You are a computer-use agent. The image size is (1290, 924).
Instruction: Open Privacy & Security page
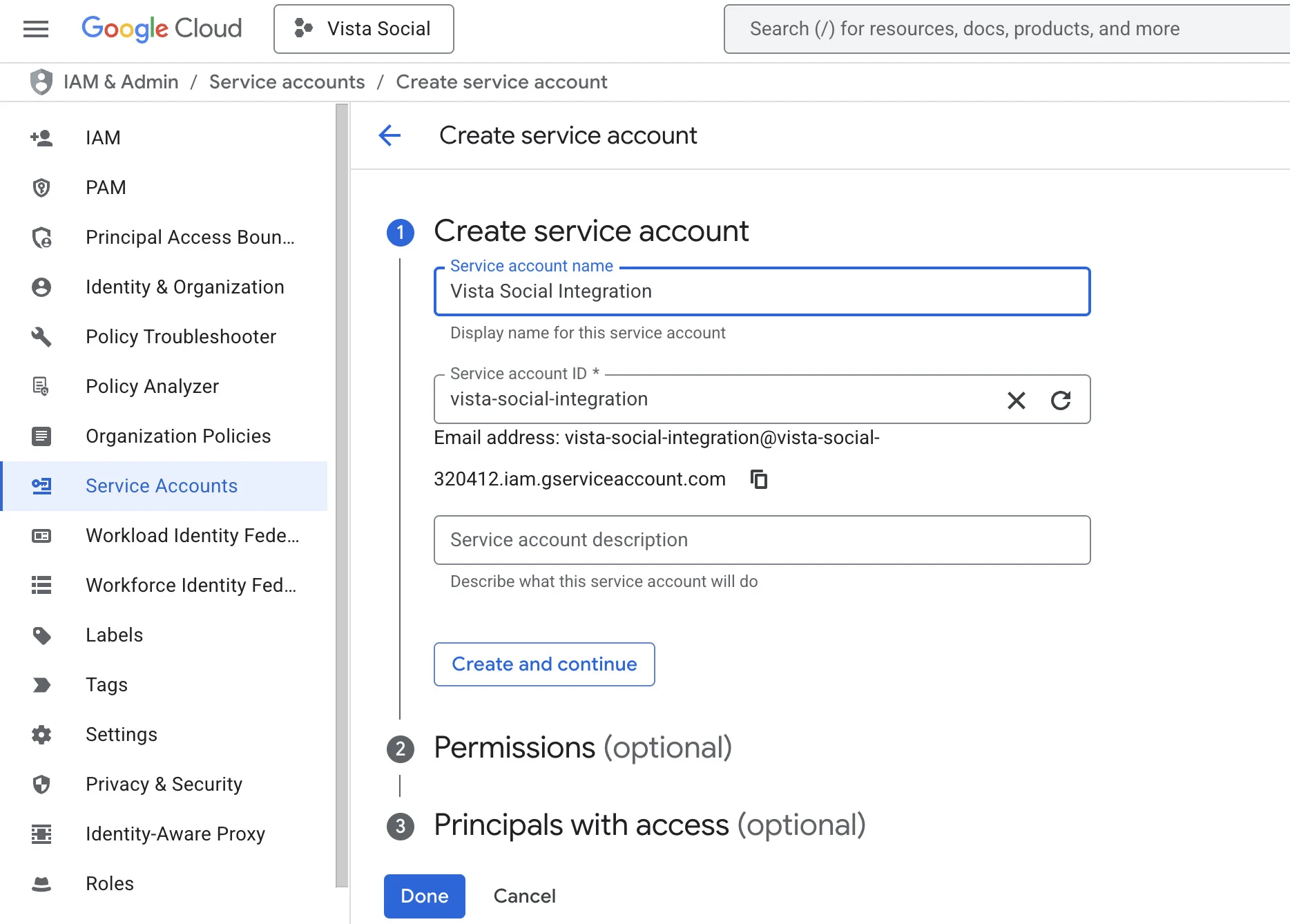coord(164,785)
